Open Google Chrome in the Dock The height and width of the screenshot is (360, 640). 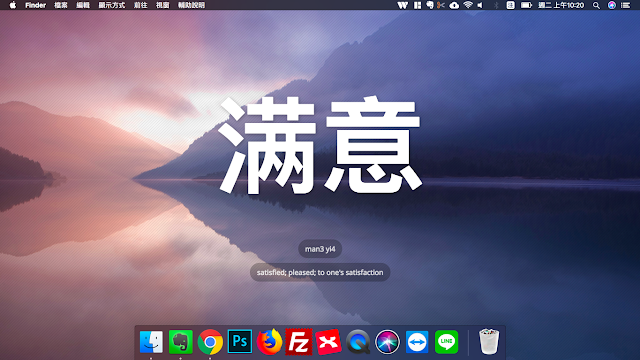pos(210,342)
